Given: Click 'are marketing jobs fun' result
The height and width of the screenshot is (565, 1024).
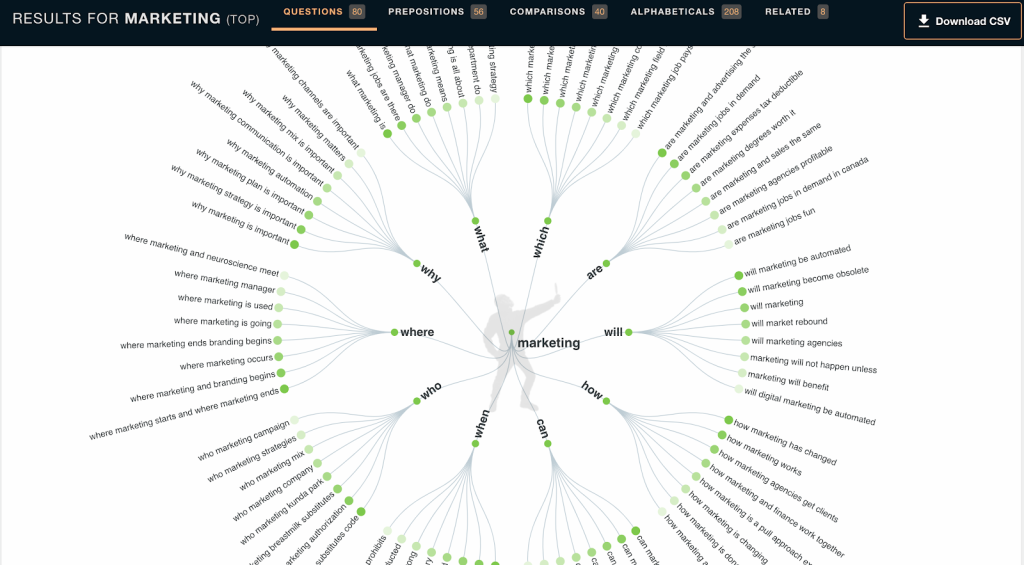Looking at the screenshot, I should tap(775, 226).
